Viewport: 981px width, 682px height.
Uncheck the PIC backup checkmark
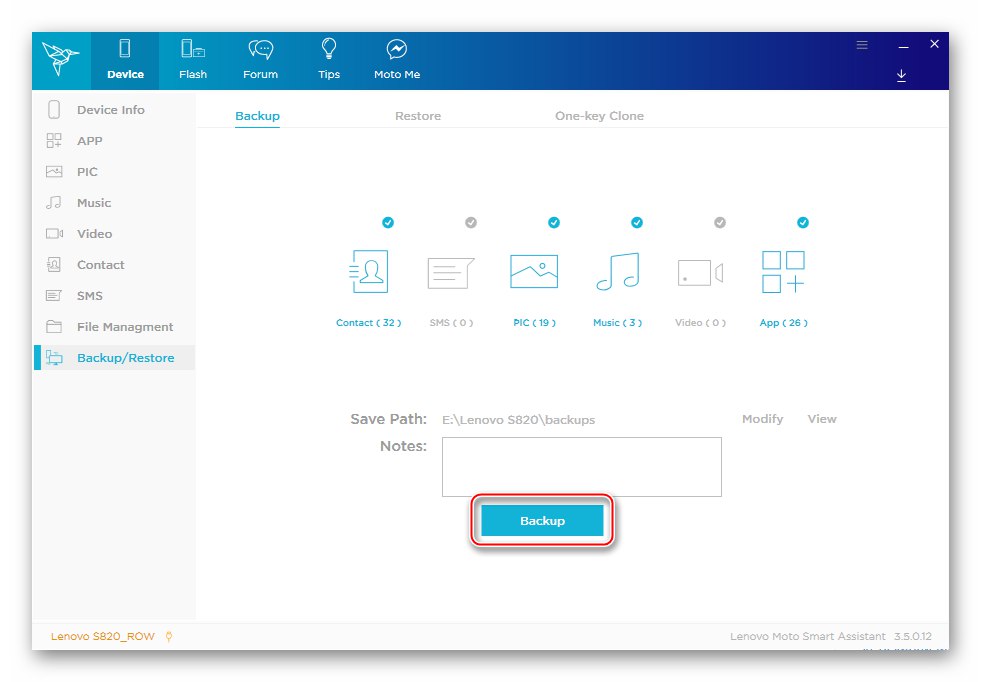pyautogui.click(x=554, y=222)
